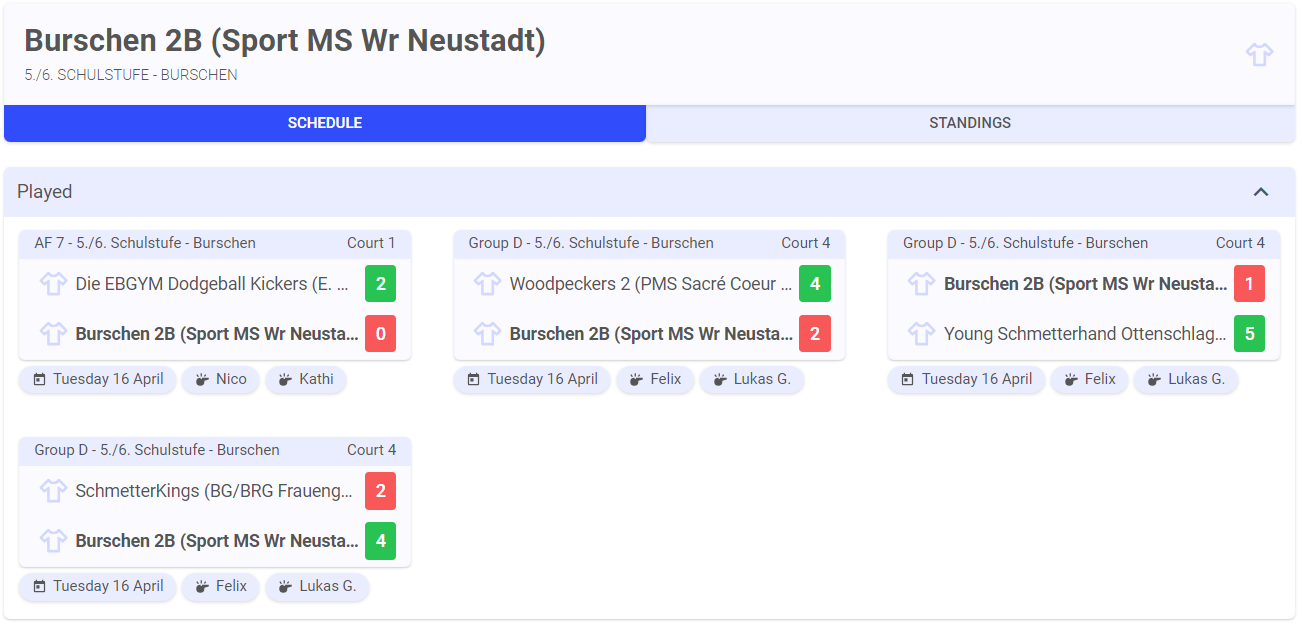Viewport: 1302px width, 628px height.
Task: Click Burschen 2B name above Young Schmetterhand
Action: point(1085,284)
